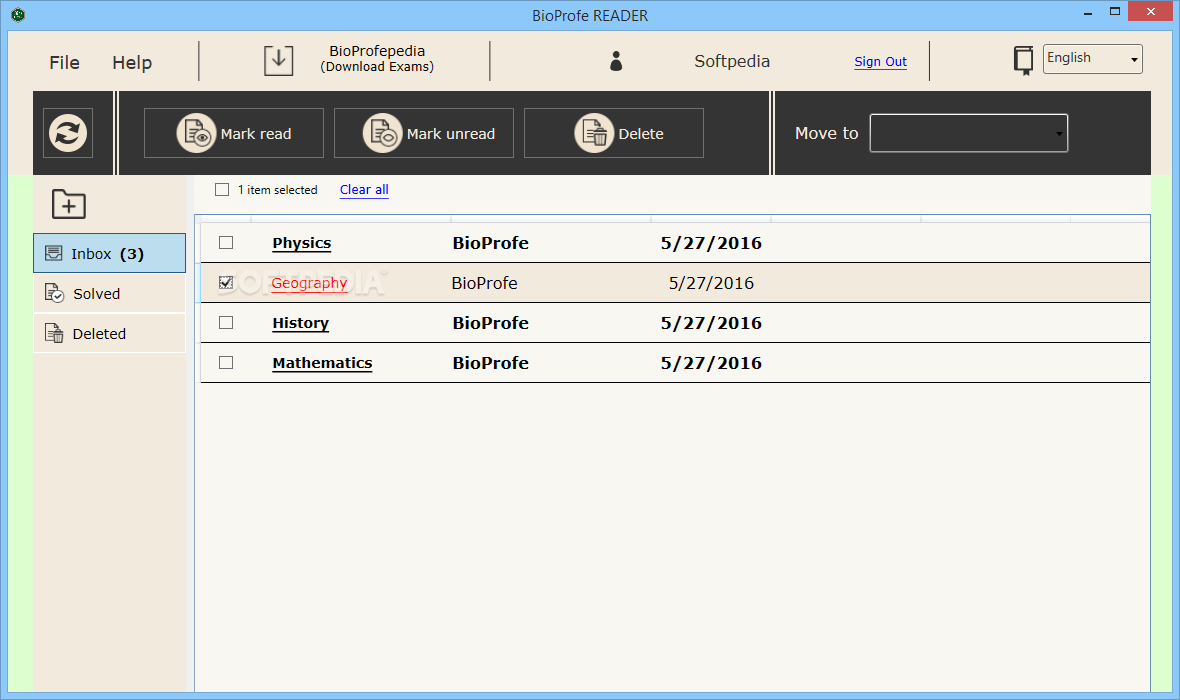Click the user profile person icon
This screenshot has width=1180, height=700.
[x=616, y=61]
